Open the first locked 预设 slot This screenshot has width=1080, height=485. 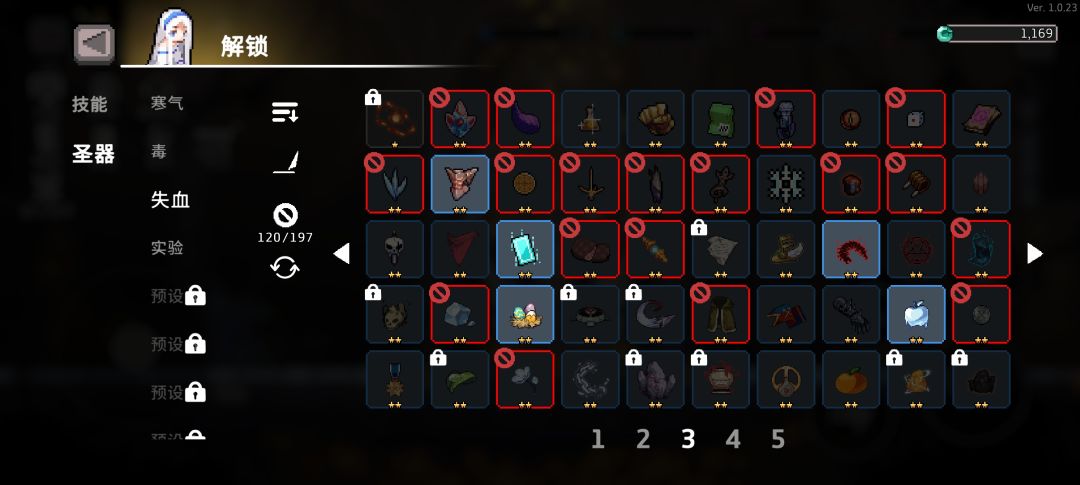178,296
